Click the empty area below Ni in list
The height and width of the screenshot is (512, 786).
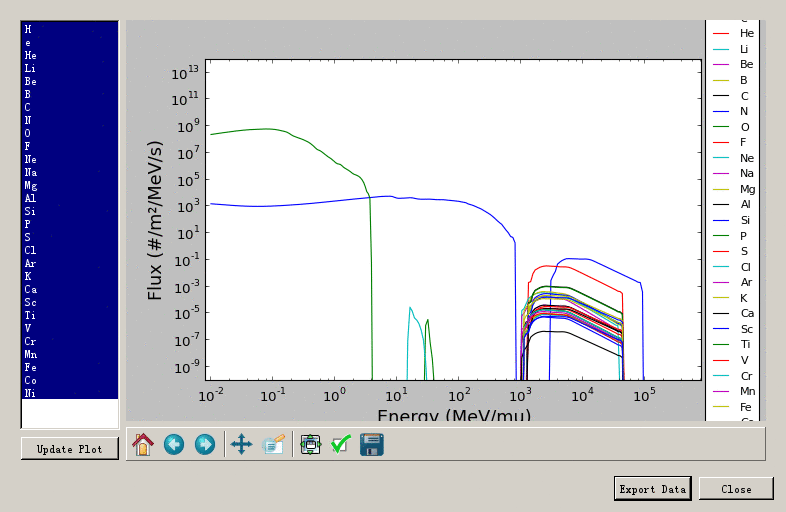click(70, 413)
